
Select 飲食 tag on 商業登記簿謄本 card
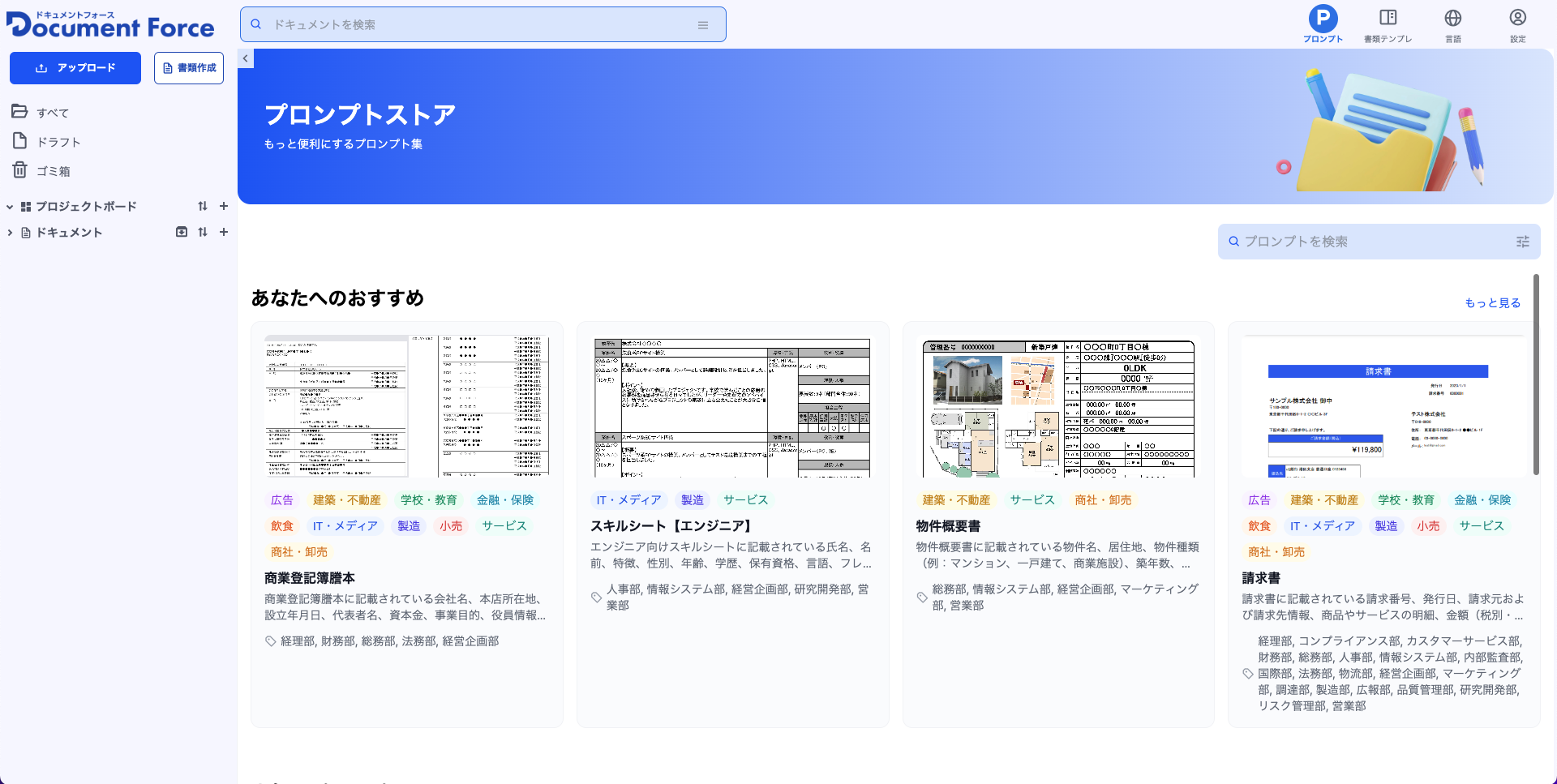[x=282, y=526]
